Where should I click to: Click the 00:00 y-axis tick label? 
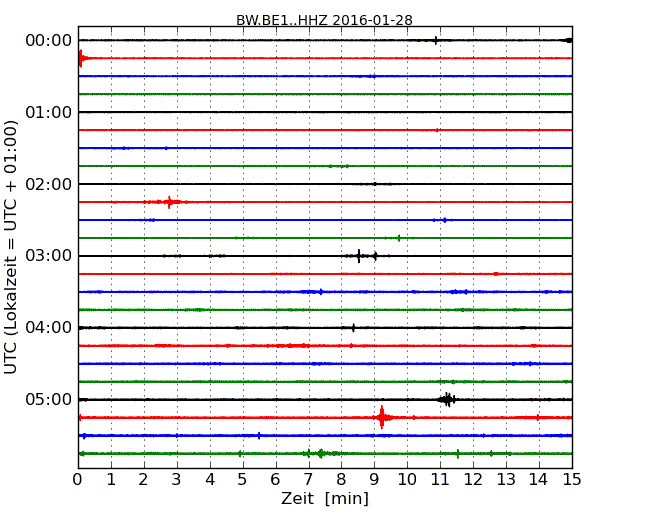click(49, 41)
